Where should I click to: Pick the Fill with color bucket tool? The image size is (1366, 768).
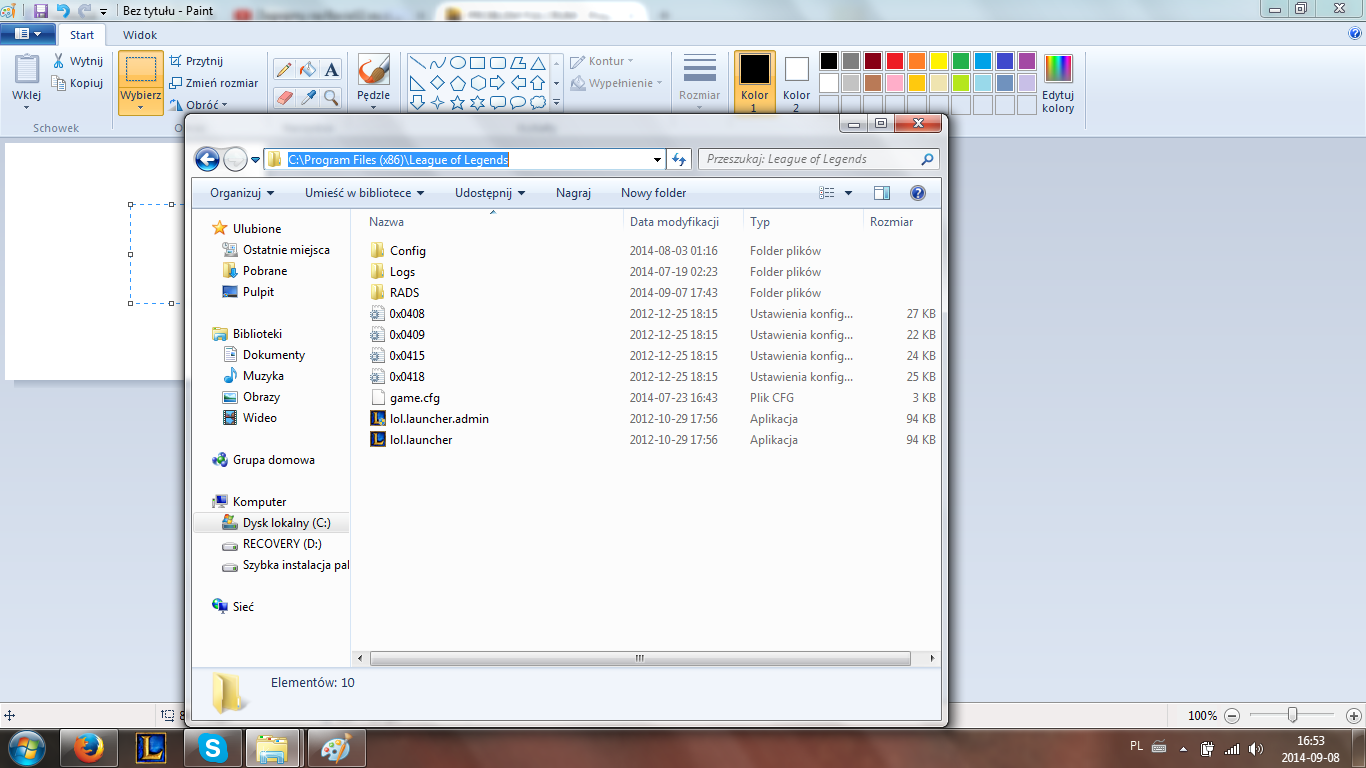click(308, 69)
